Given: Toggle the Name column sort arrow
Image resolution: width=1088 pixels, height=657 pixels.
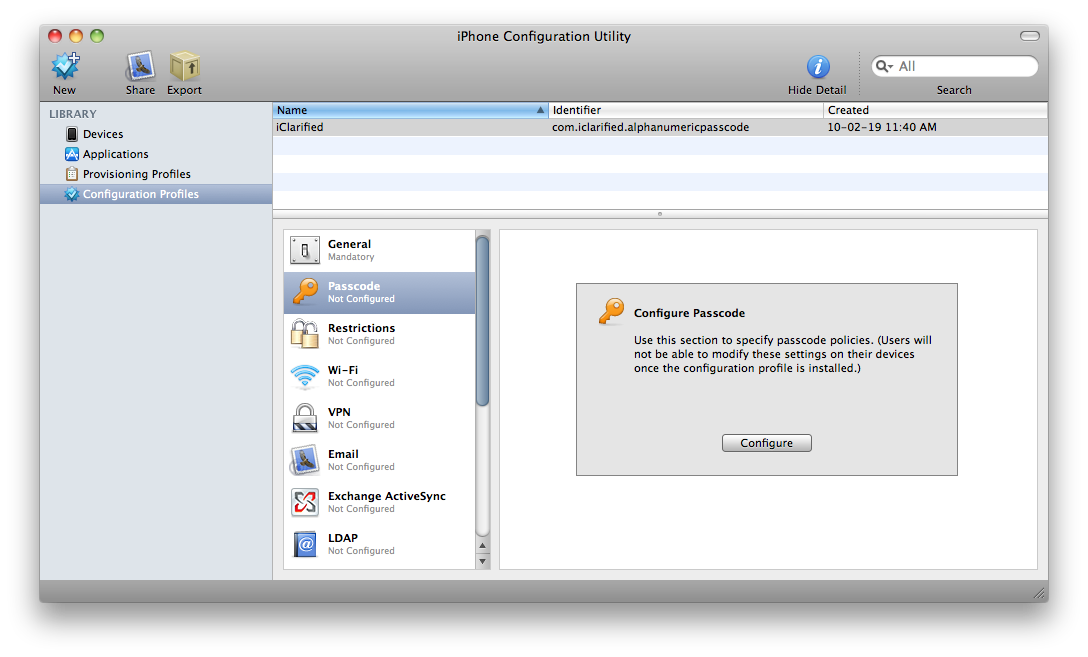Looking at the screenshot, I should point(540,110).
